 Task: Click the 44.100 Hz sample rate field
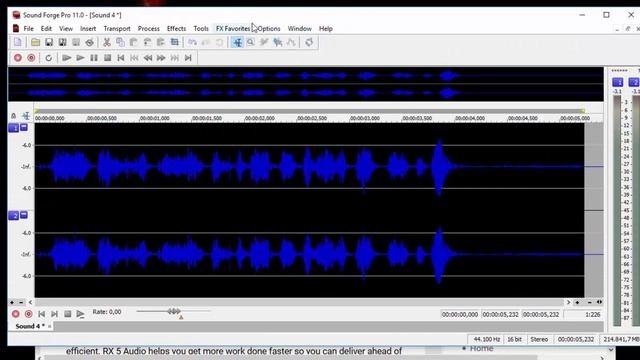click(x=486, y=339)
